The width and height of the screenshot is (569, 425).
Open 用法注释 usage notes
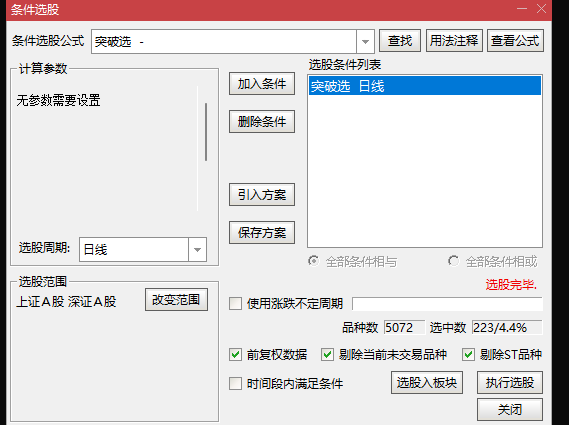[x=454, y=41]
